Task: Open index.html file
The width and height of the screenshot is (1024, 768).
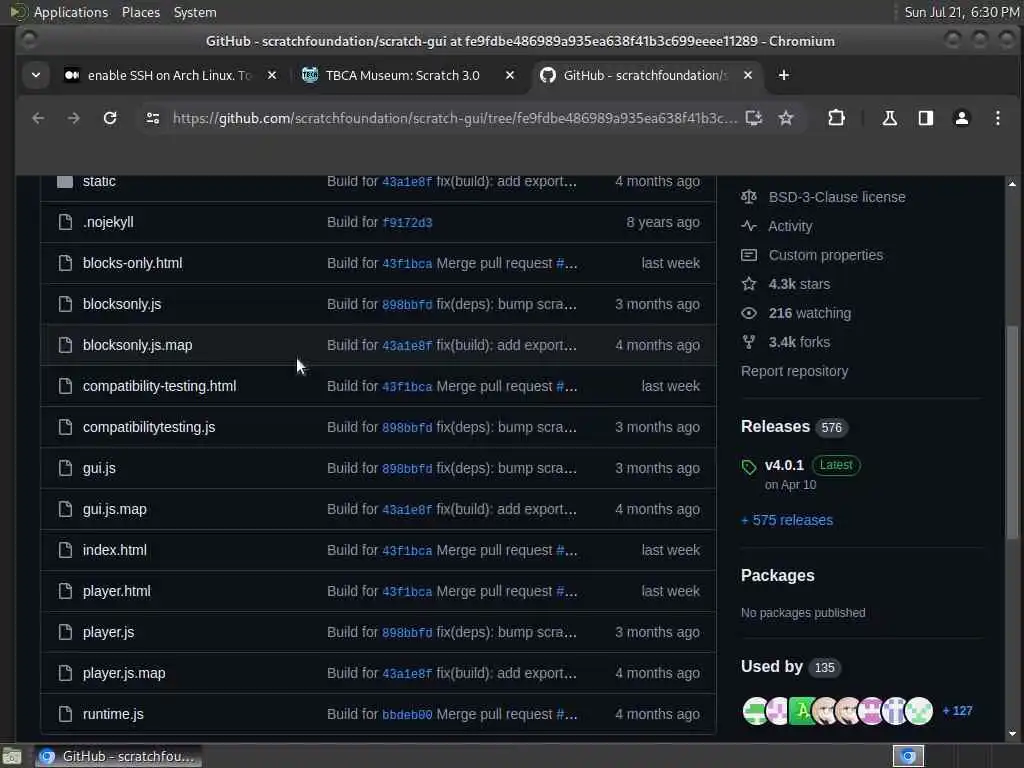Action: click(x=115, y=551)
